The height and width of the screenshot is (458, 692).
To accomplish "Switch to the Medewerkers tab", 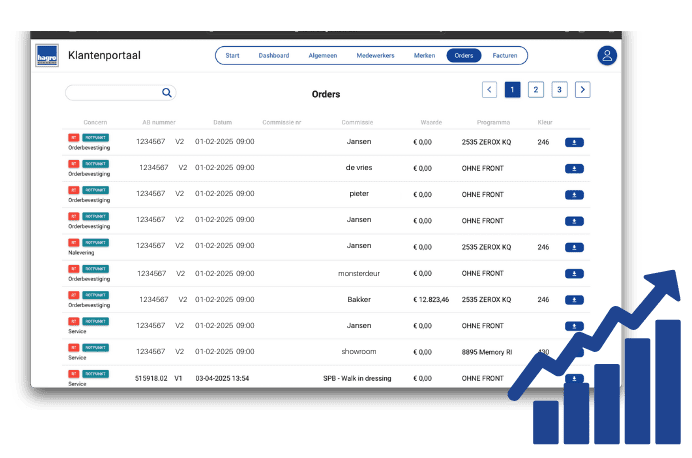I will click(375, 56).
